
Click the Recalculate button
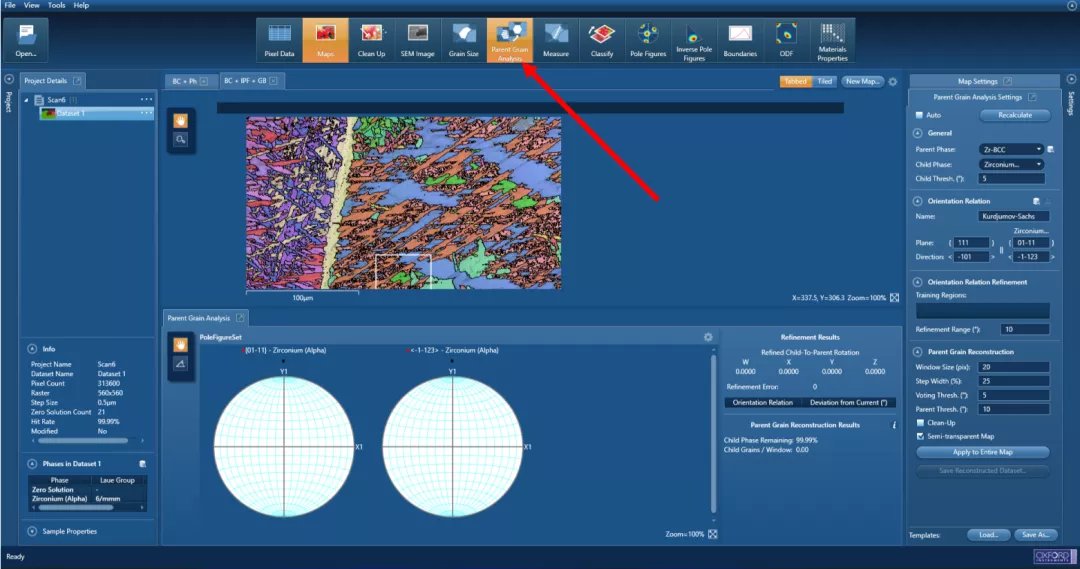[x=1014, y=115]
